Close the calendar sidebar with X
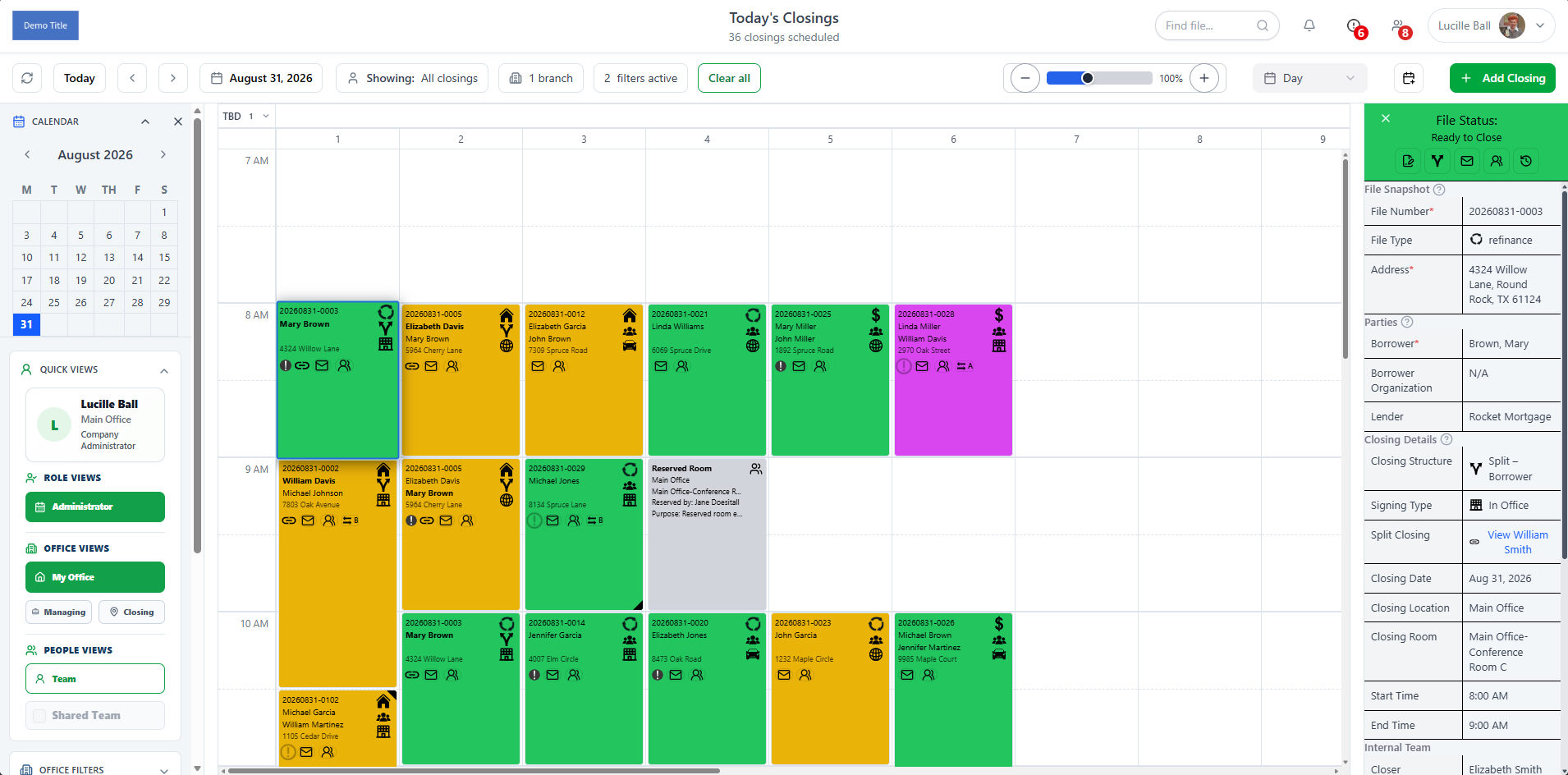 point(178,122)
